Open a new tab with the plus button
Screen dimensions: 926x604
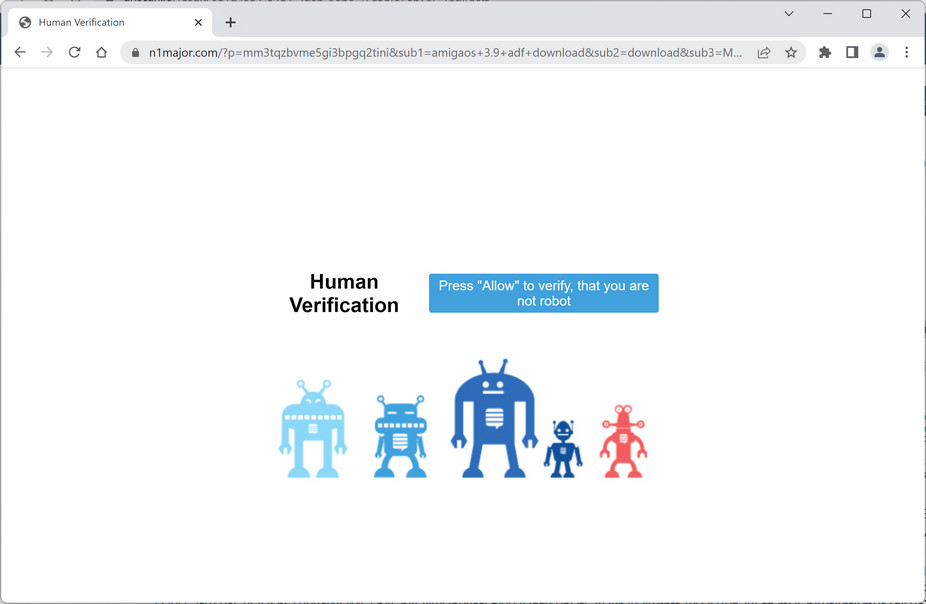coord(231,21)
